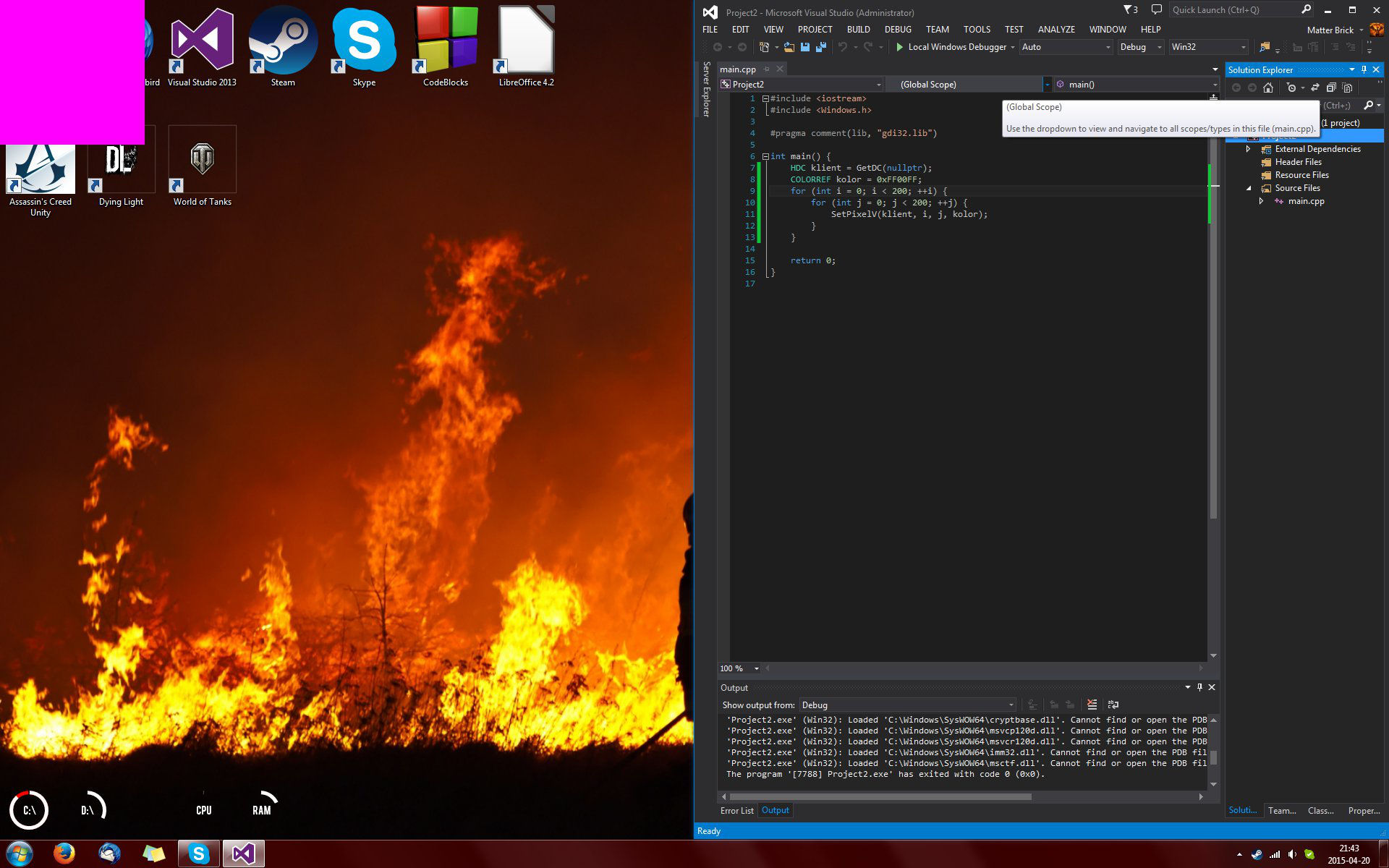Open the TOOLS menu
This screenshot has width=1389, height=868.
pyautogui.click(x=977, y=30)
